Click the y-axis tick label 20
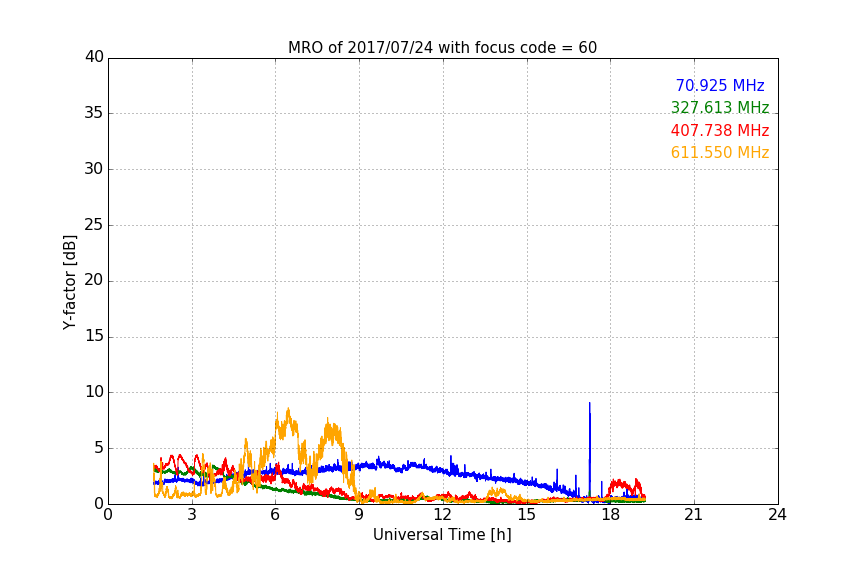Viewport: 864px width, 576px height. [94, 280]
